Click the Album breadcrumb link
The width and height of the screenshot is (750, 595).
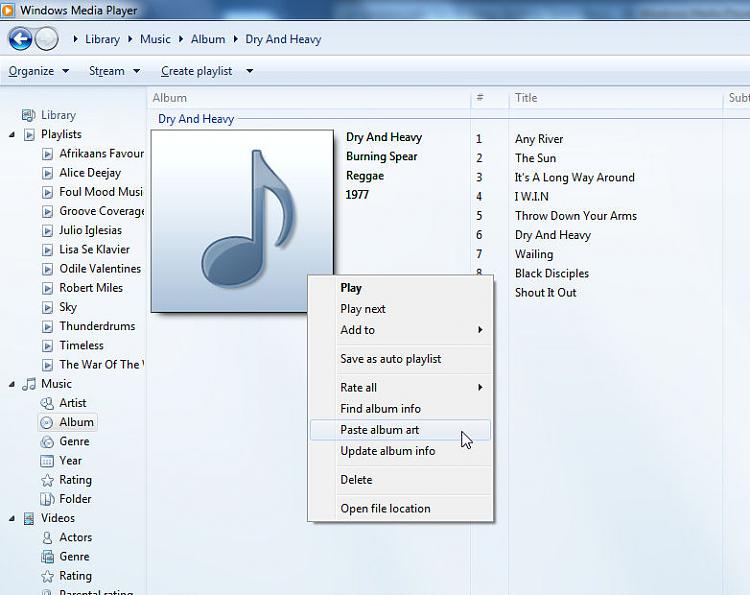pyautogui.click(x=208, y=39)
